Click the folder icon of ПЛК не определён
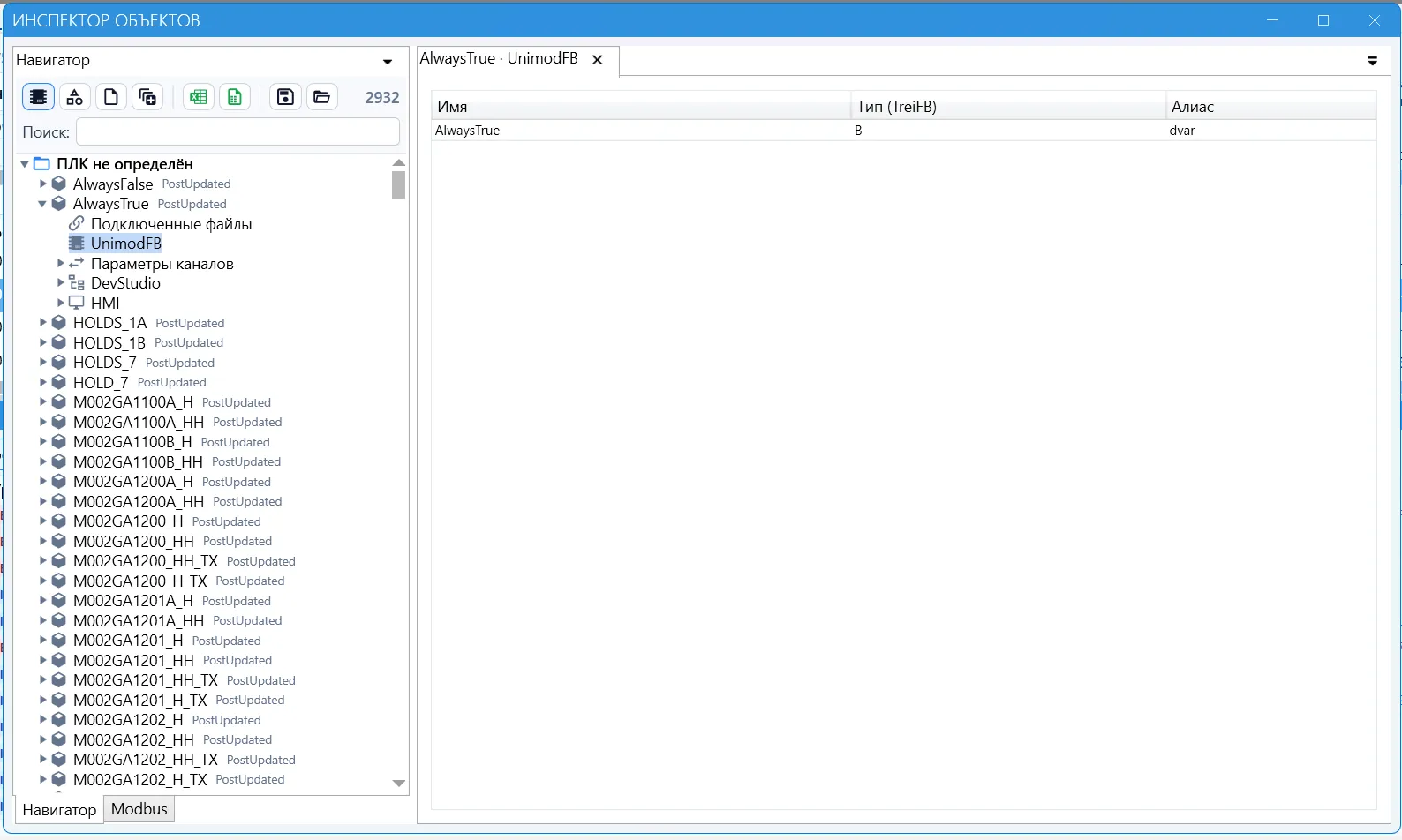This screenshot has height=840, width=1402. point(41,163)
